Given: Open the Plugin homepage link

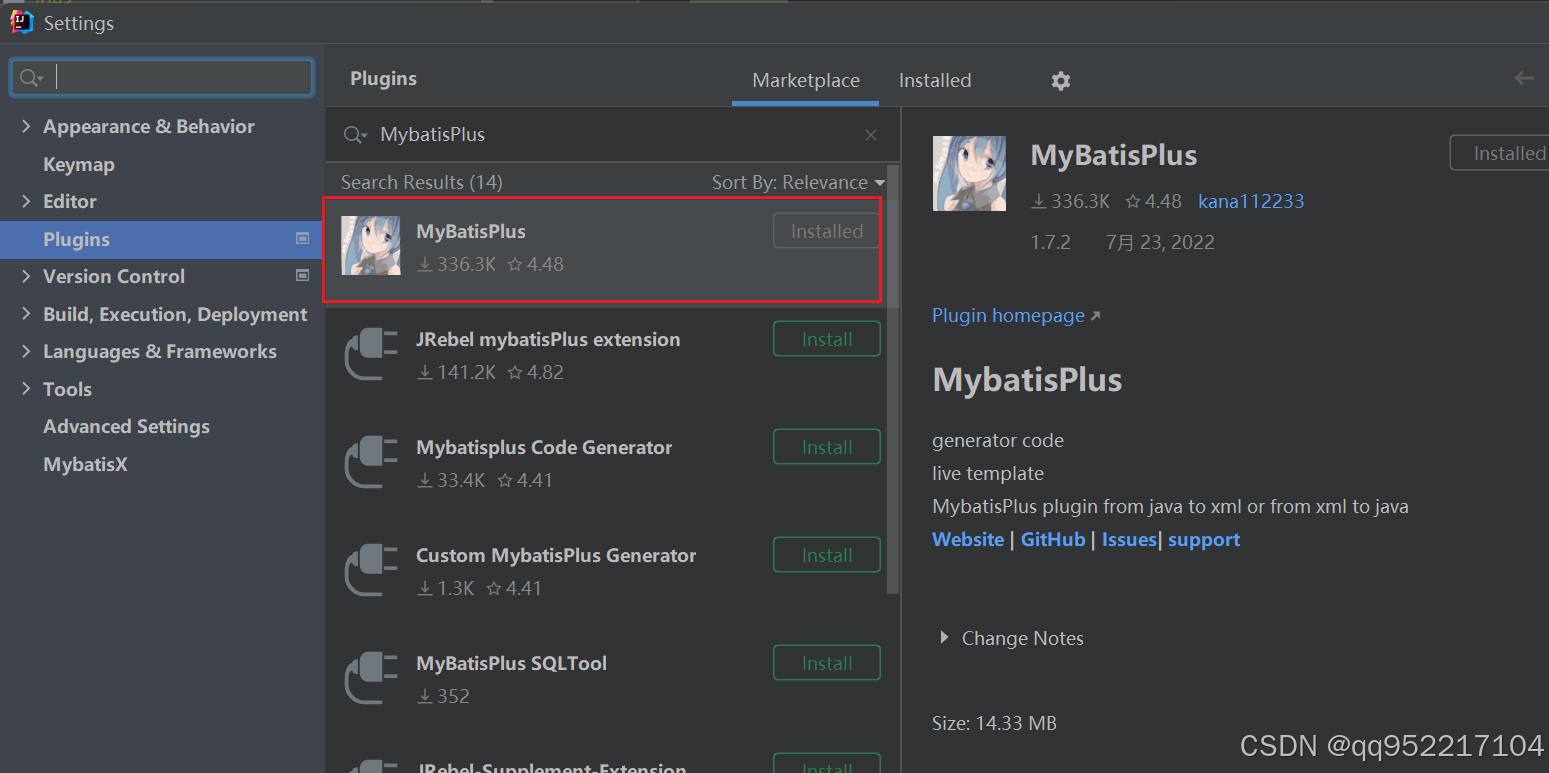Looking at the screenshot, I should point(1008,315).
